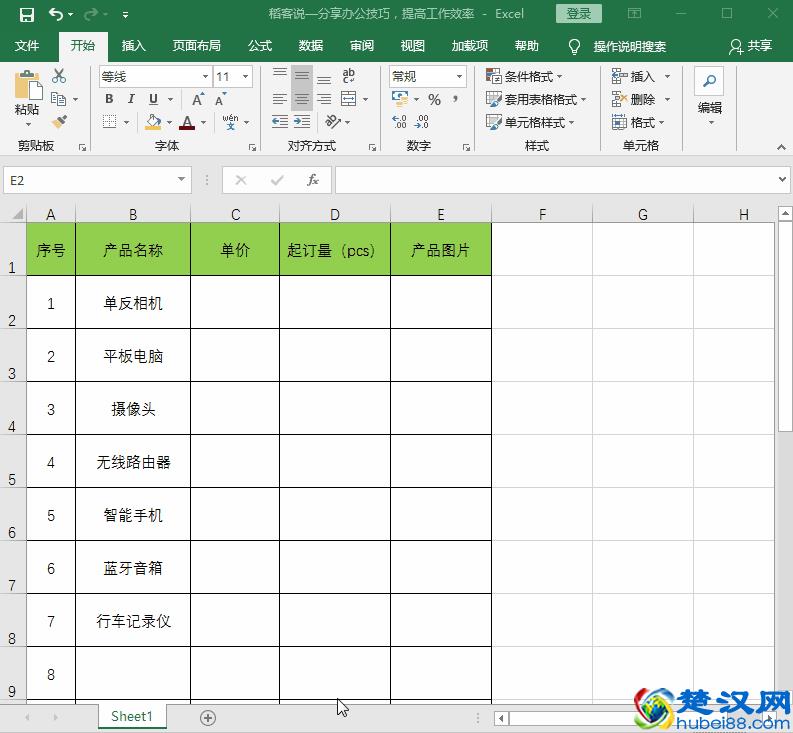Open the 单元格样式 cell styles dropdown

530,122
